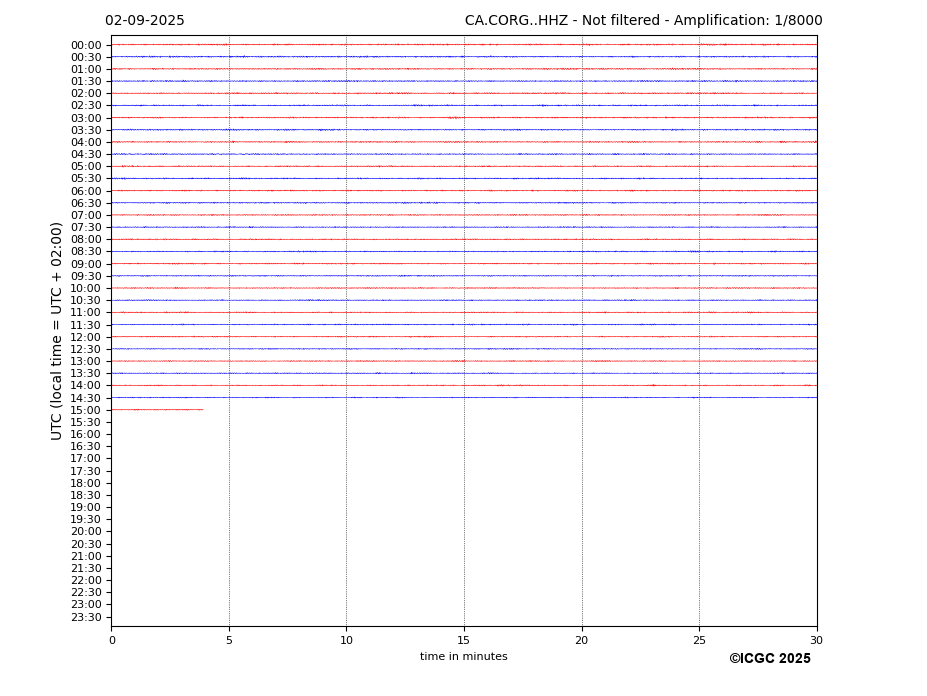Click the UTC local time y-axis label

click(56, 331)
